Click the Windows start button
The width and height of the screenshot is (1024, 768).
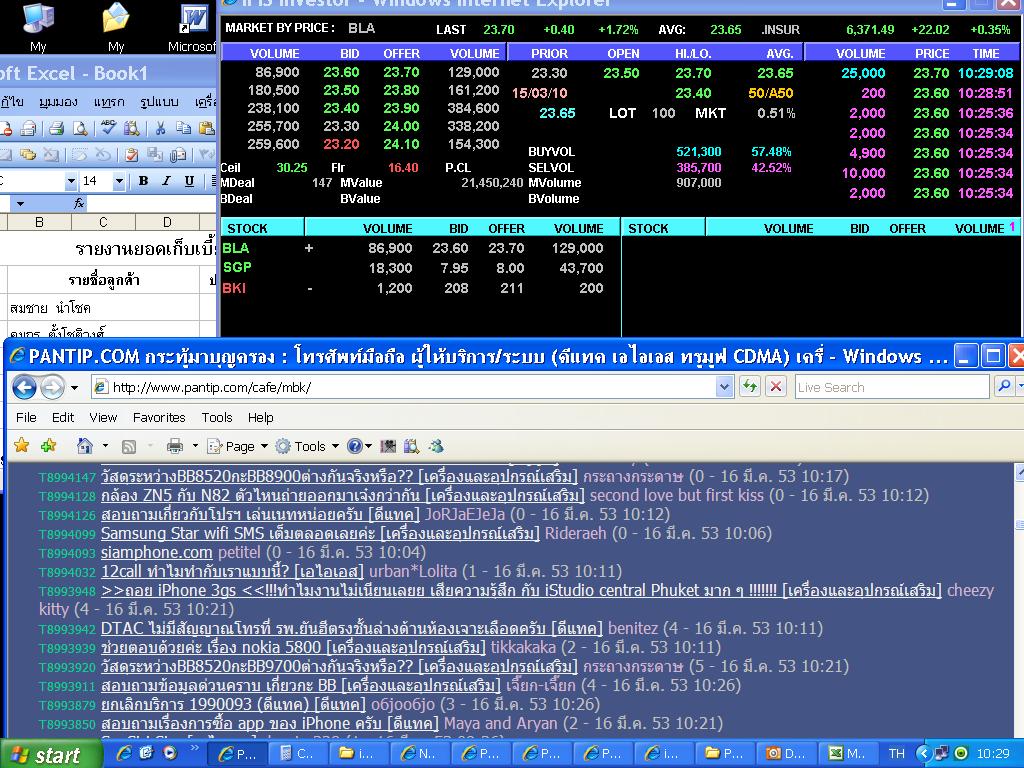pos(50,754)
